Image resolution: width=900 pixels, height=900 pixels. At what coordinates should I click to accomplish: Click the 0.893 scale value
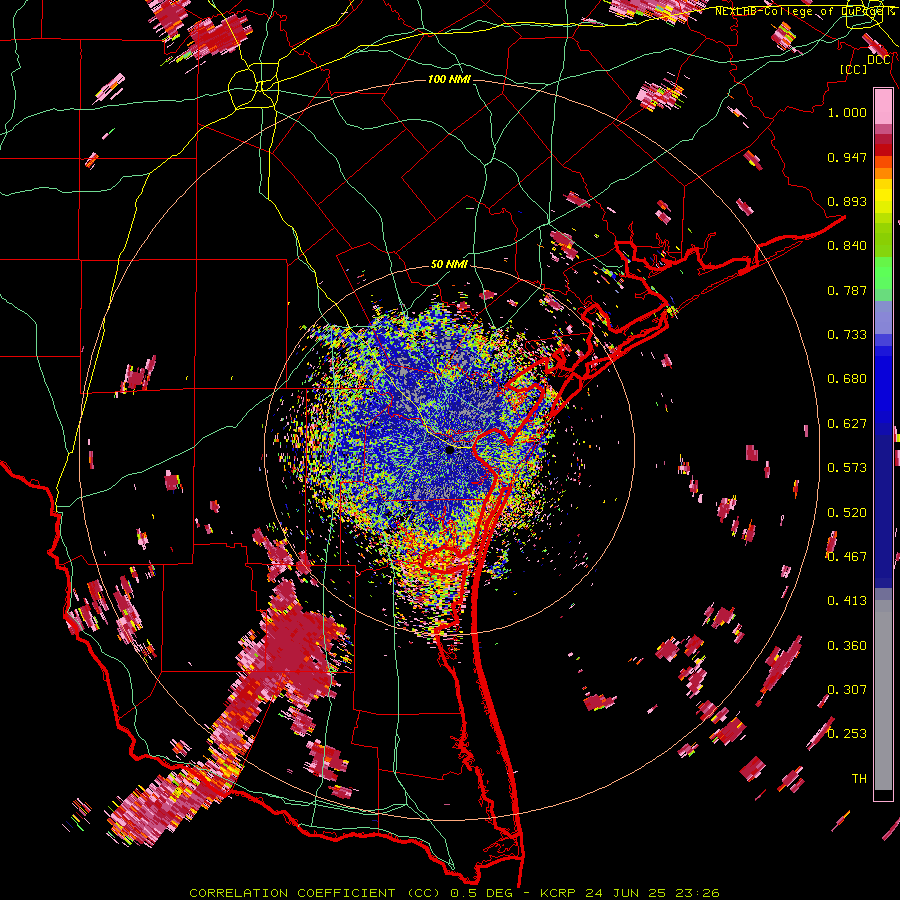tap(847, 201)
